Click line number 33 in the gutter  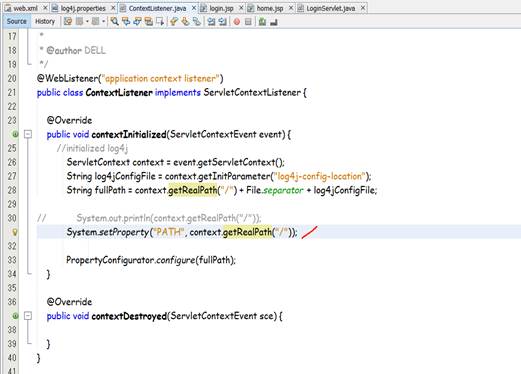[12, 260]
